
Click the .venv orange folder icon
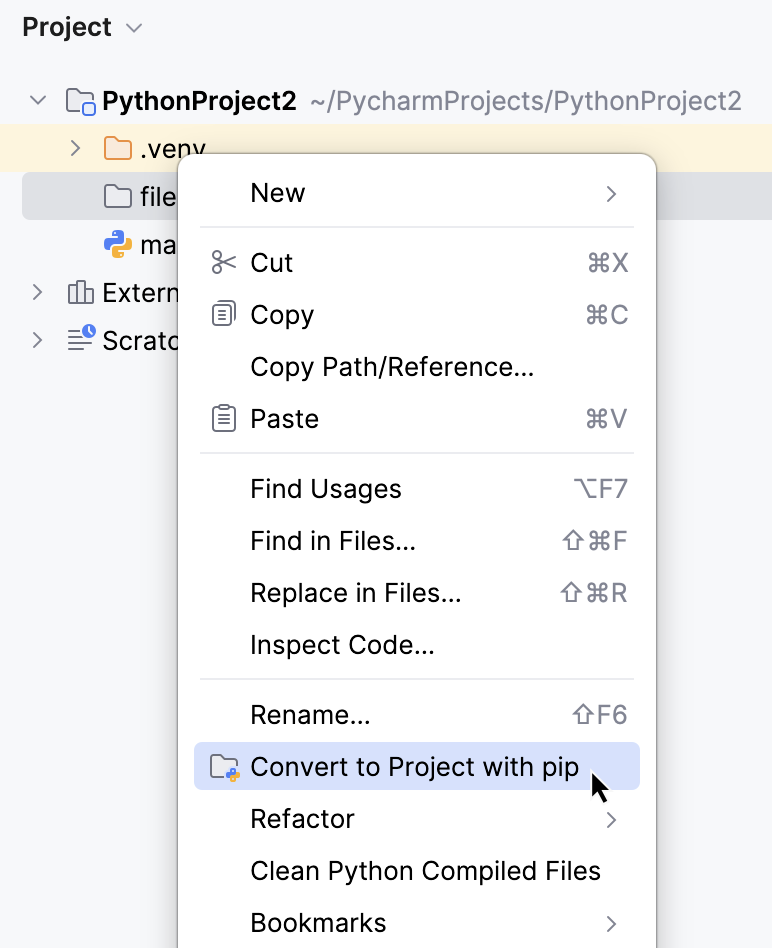tap(117, 148)
